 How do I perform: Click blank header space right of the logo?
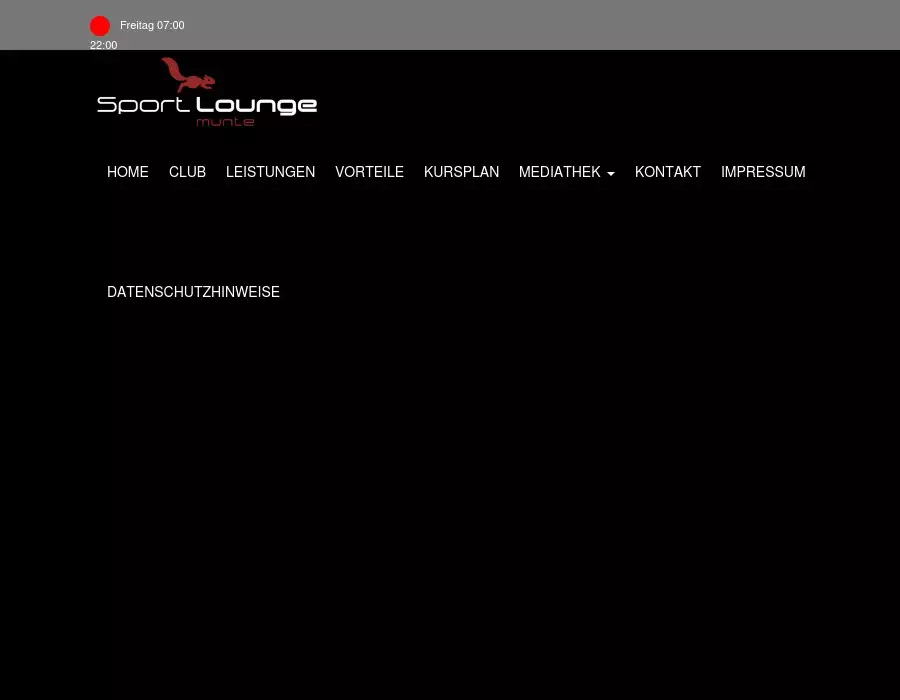(600, 95)
